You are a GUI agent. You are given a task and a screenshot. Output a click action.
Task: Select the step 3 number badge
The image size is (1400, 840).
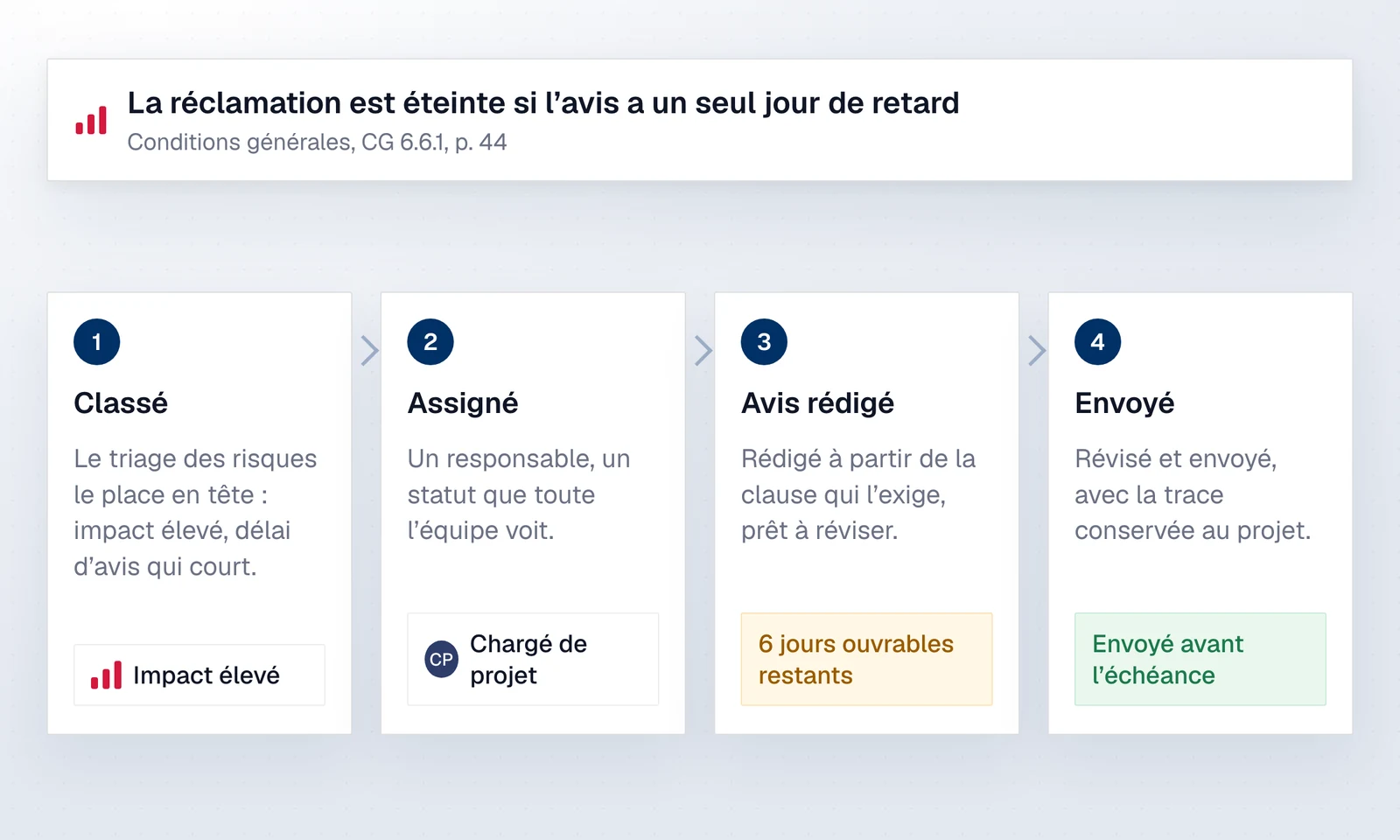(x=764, y=342)
